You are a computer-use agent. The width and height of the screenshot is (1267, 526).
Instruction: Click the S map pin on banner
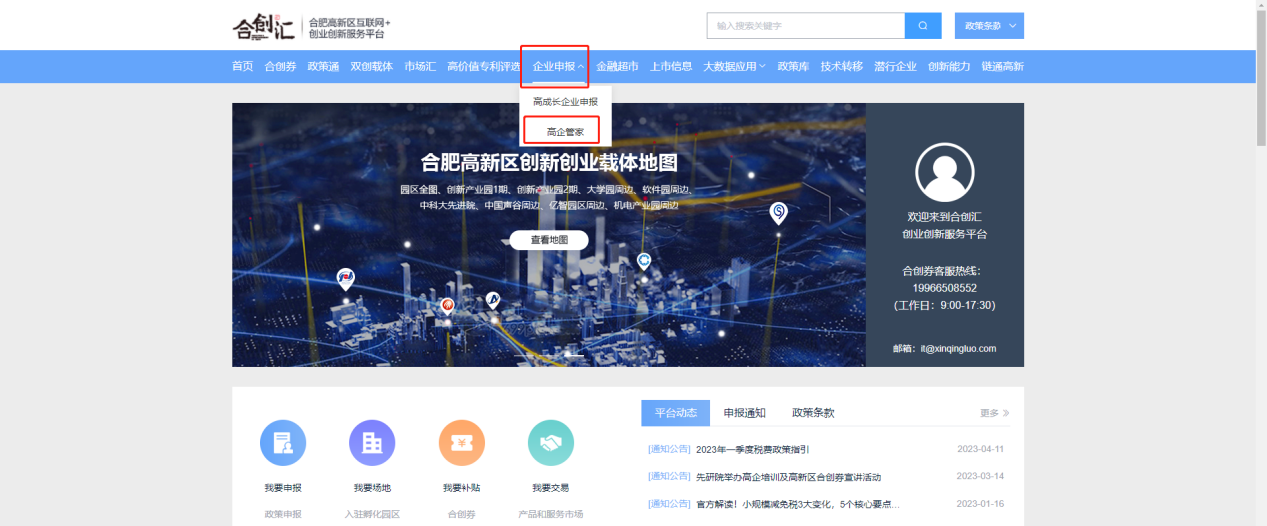(x=778, y=212)
